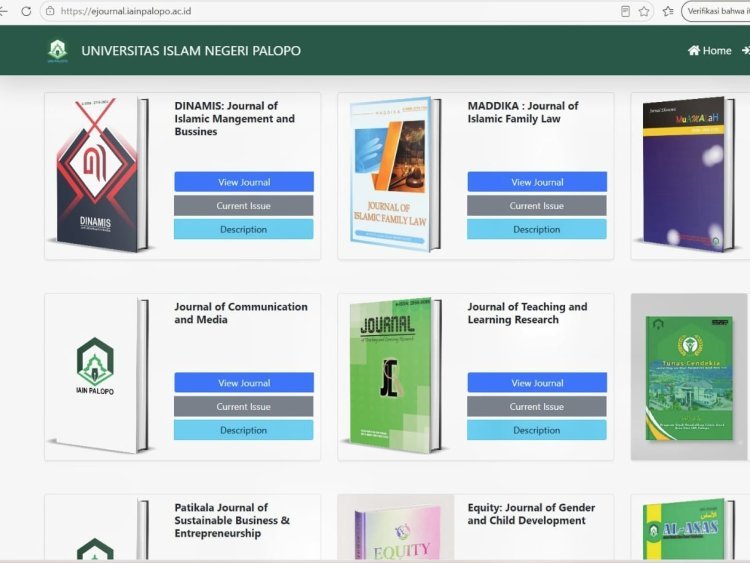Click Equity: Journal of Gender title

click(x=531, y=514)
